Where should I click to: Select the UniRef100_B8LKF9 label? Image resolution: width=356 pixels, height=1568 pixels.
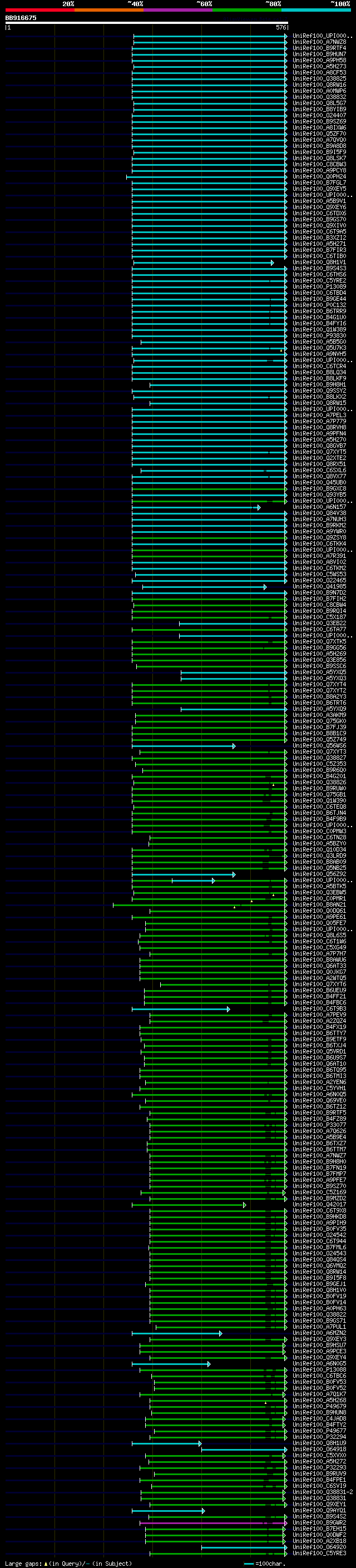tap(319, 379)
